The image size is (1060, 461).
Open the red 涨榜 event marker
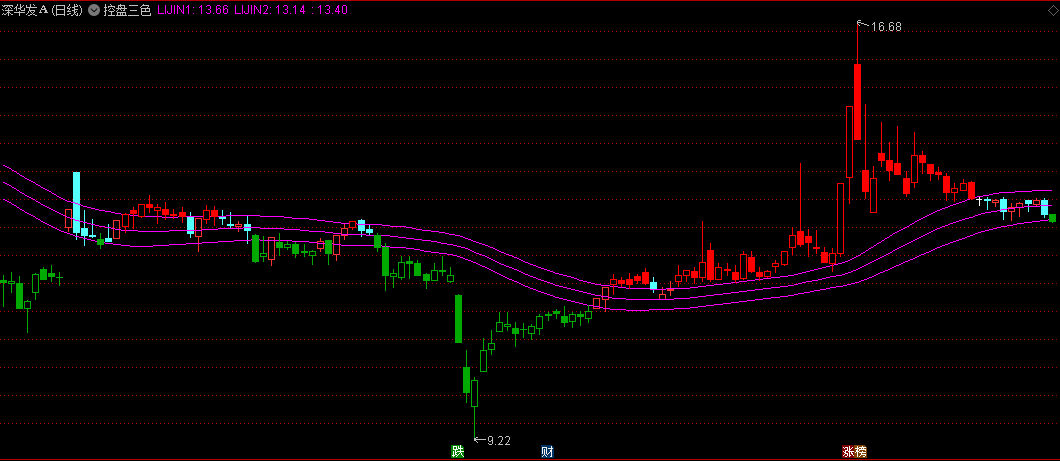[x=854, y=452]
